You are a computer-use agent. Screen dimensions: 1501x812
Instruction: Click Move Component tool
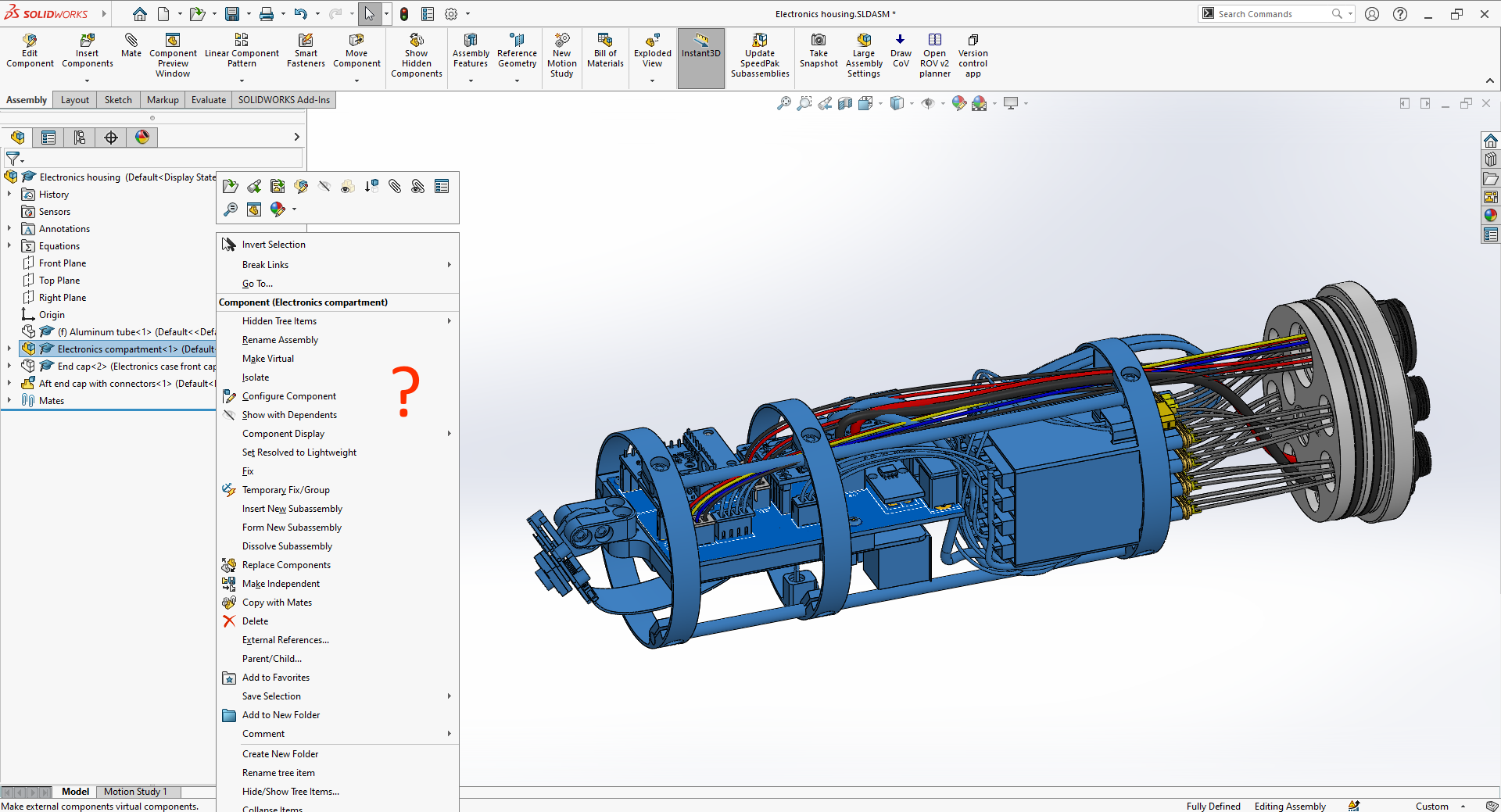coord(356,52)
